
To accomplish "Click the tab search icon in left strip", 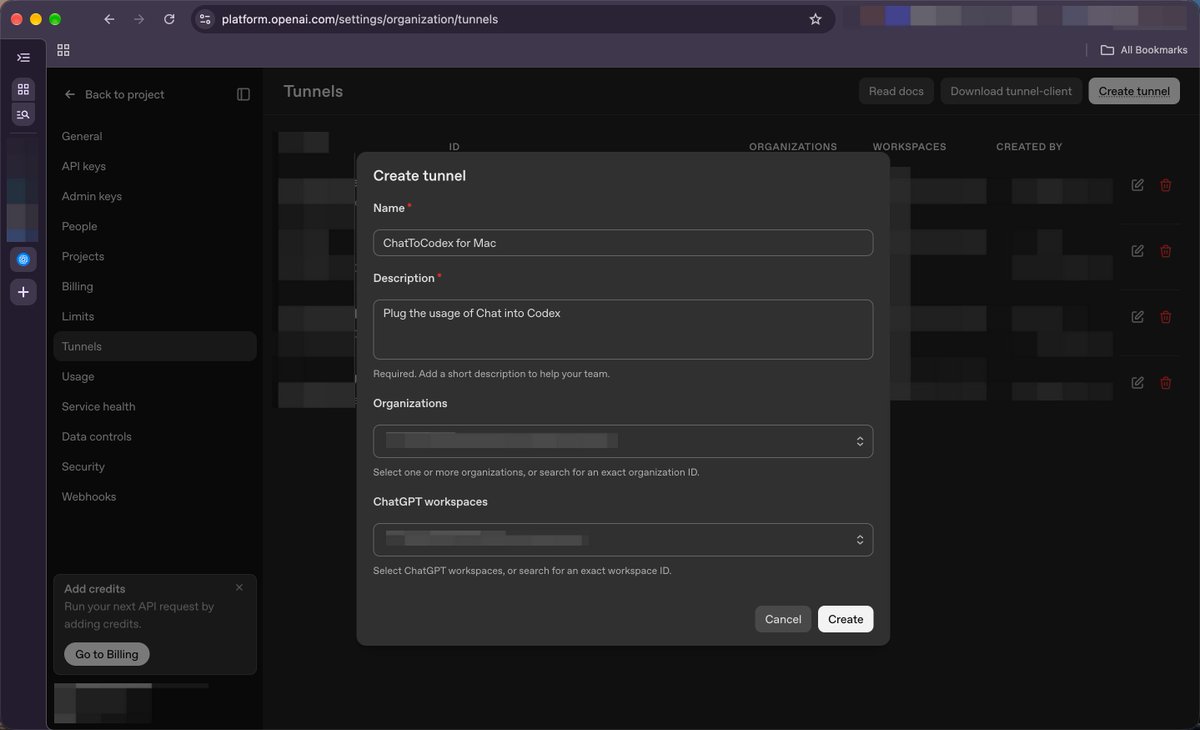I will pyautogui.click(x=23, y=114).
